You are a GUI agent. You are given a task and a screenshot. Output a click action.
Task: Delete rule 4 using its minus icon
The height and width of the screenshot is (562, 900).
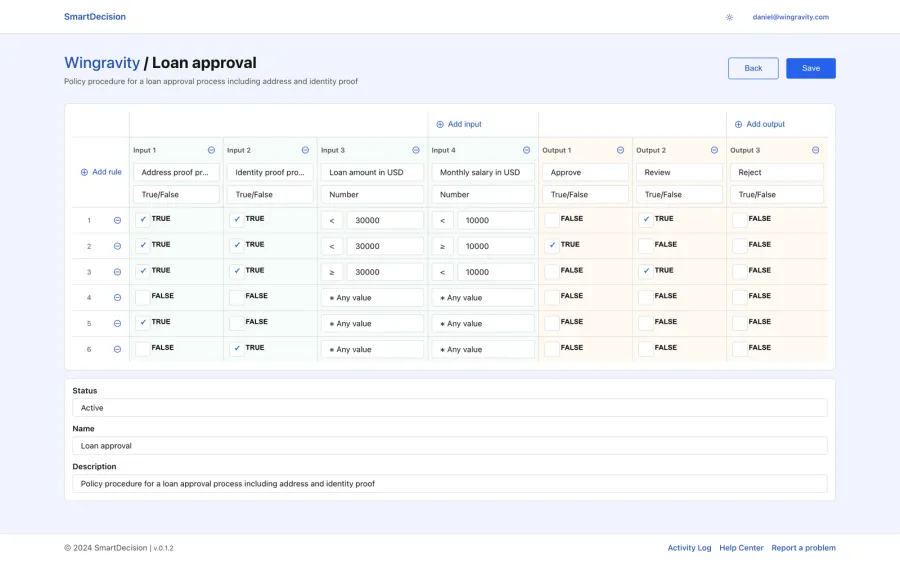(x=117, y=297)
